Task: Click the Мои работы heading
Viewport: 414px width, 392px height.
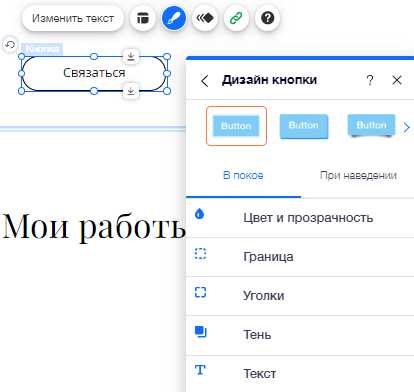Action: tap(93, 227)
